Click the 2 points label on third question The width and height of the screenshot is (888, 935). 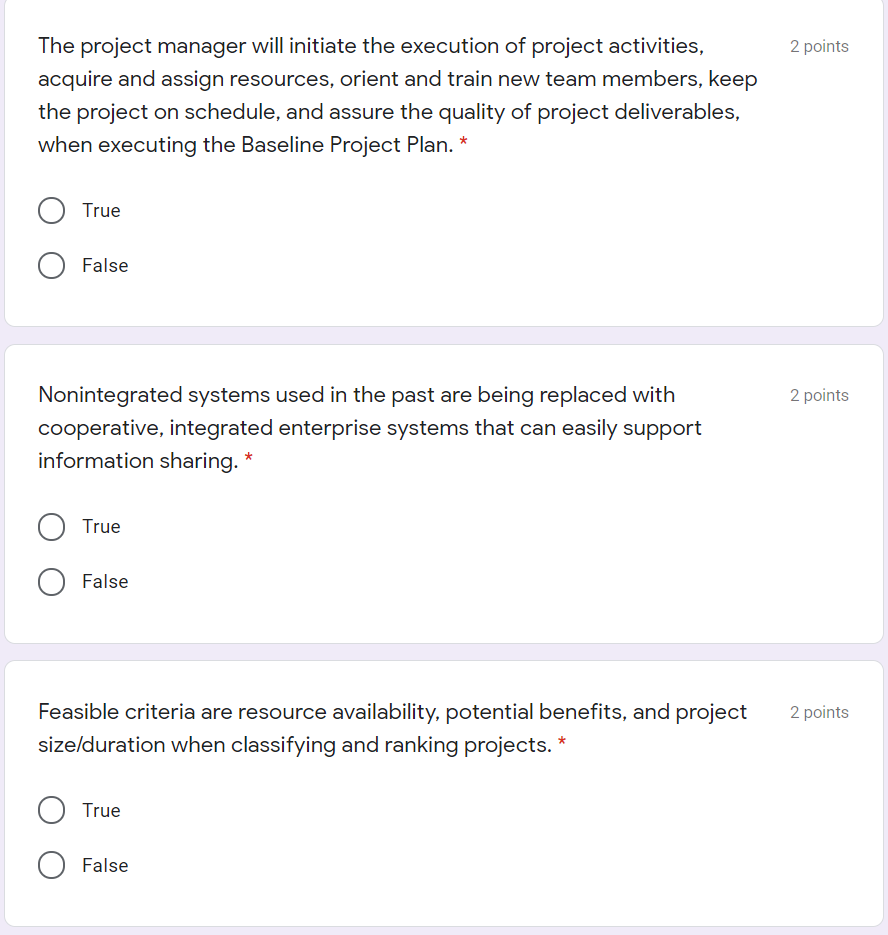pos(819,712)
